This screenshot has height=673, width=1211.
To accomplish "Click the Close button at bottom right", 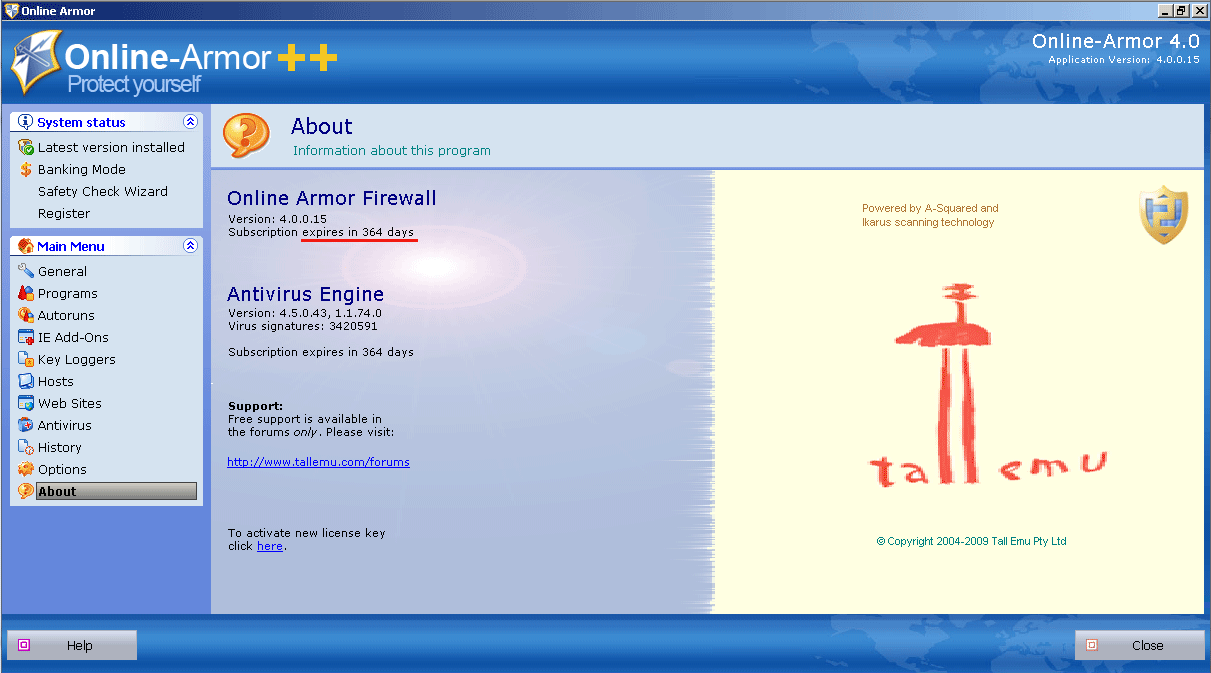I will pyautogui.click(x=1140, y=645).
